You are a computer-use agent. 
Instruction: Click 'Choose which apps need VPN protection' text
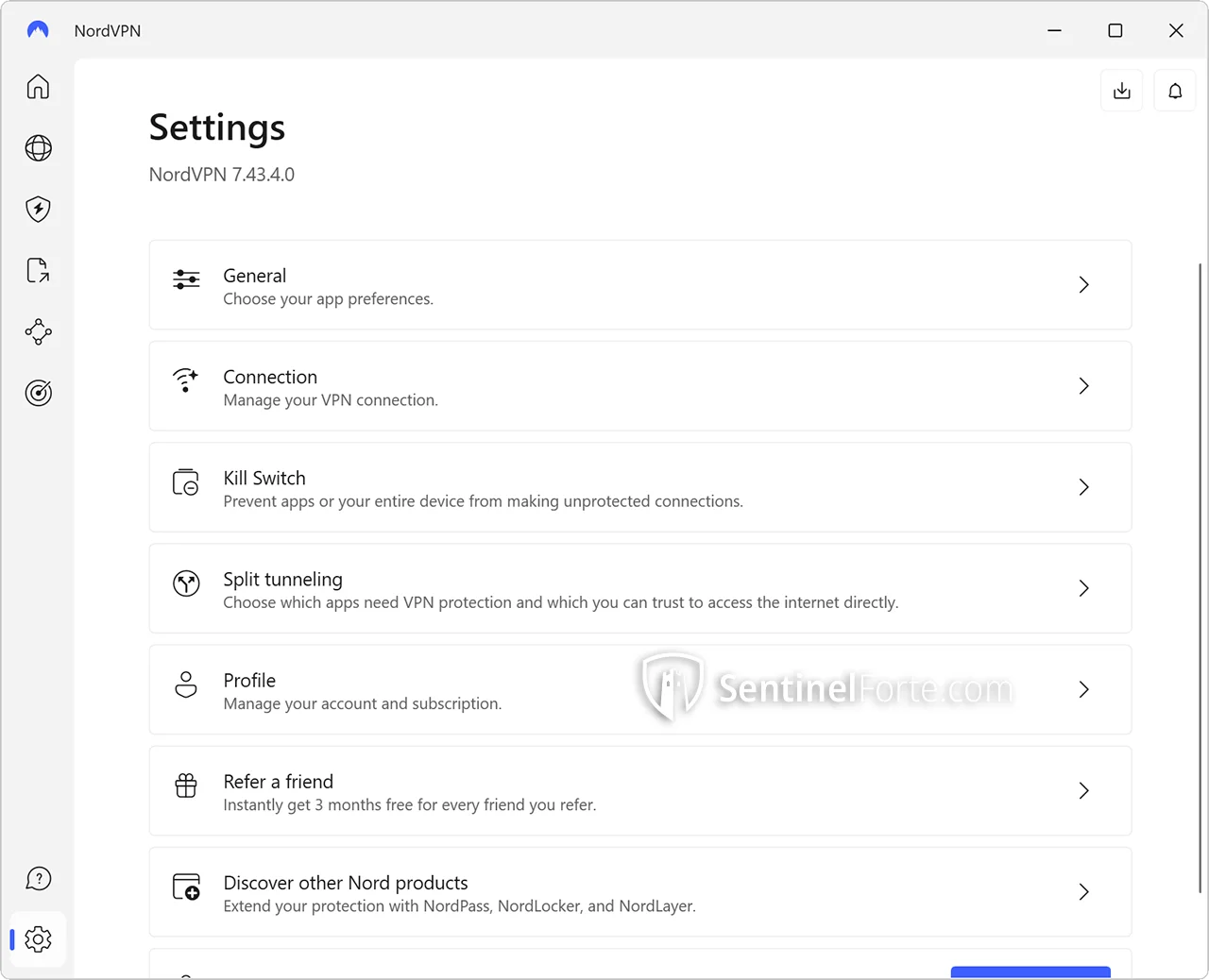click(367, 602)
